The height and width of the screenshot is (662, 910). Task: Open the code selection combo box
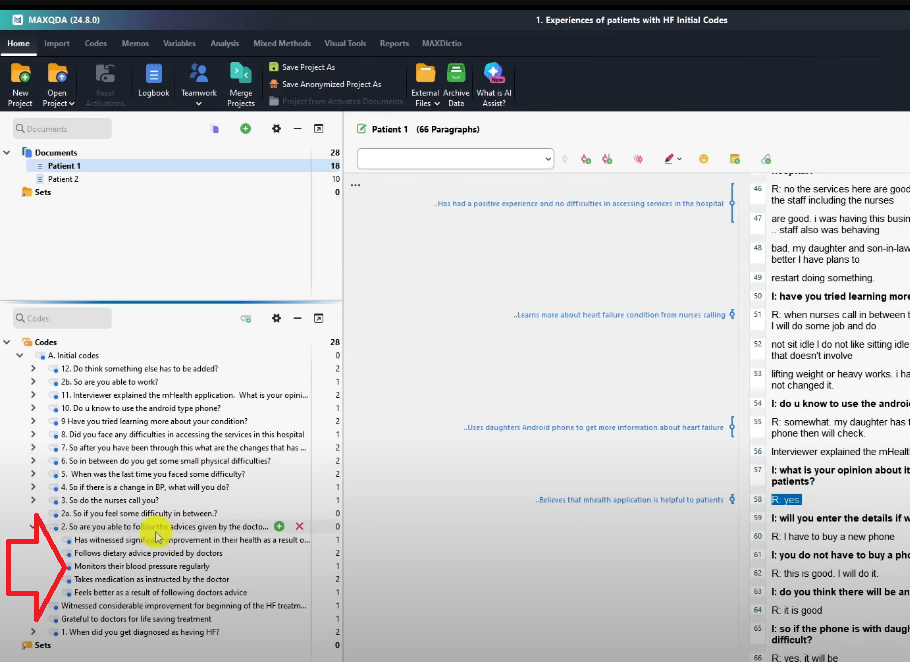tap(455, 159)
